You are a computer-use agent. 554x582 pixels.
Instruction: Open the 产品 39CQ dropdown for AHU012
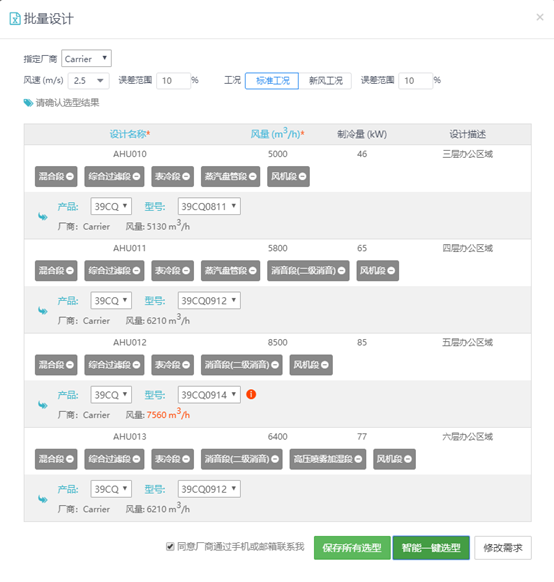pos(111,395)
